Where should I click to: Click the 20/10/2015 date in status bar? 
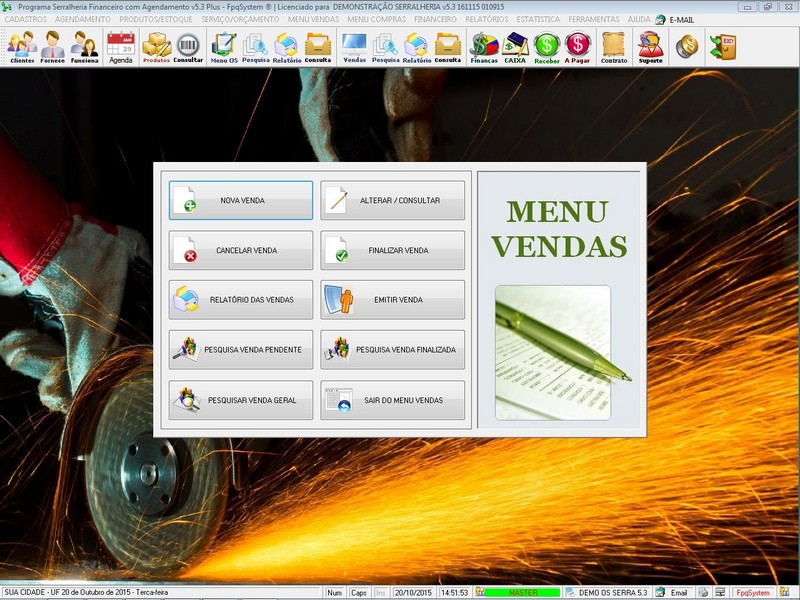pyautogui.click(x=413, y=592)
